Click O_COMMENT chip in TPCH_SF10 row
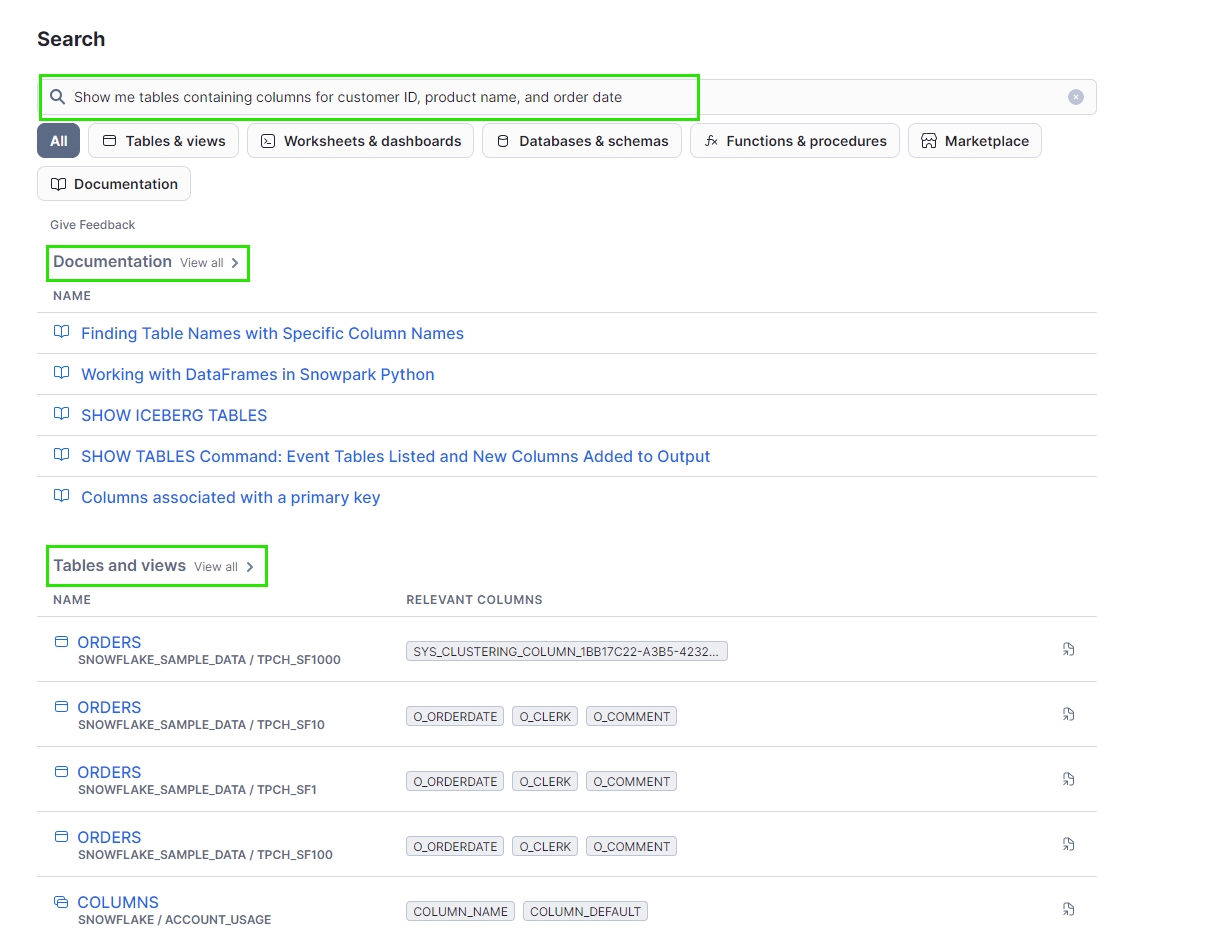 point(631,716)
